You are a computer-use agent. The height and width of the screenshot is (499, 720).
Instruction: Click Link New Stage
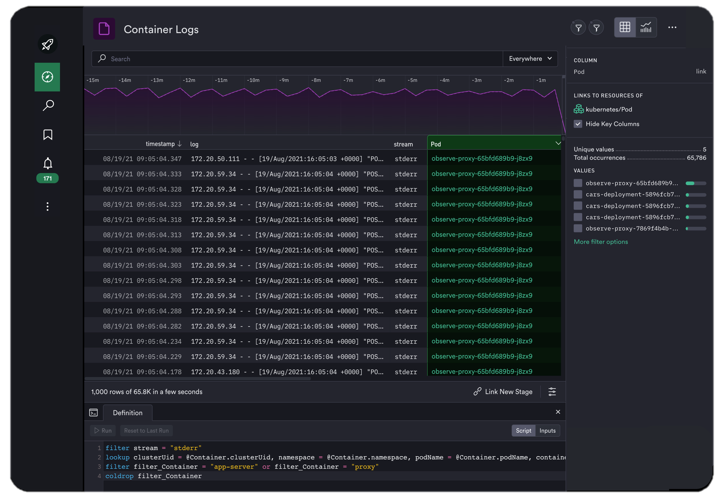(503, 392)
